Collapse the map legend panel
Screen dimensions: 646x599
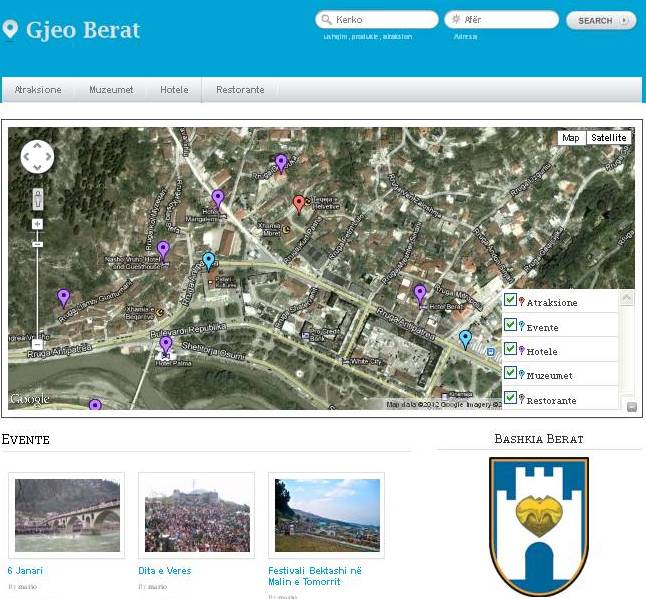tap(632, 405)
